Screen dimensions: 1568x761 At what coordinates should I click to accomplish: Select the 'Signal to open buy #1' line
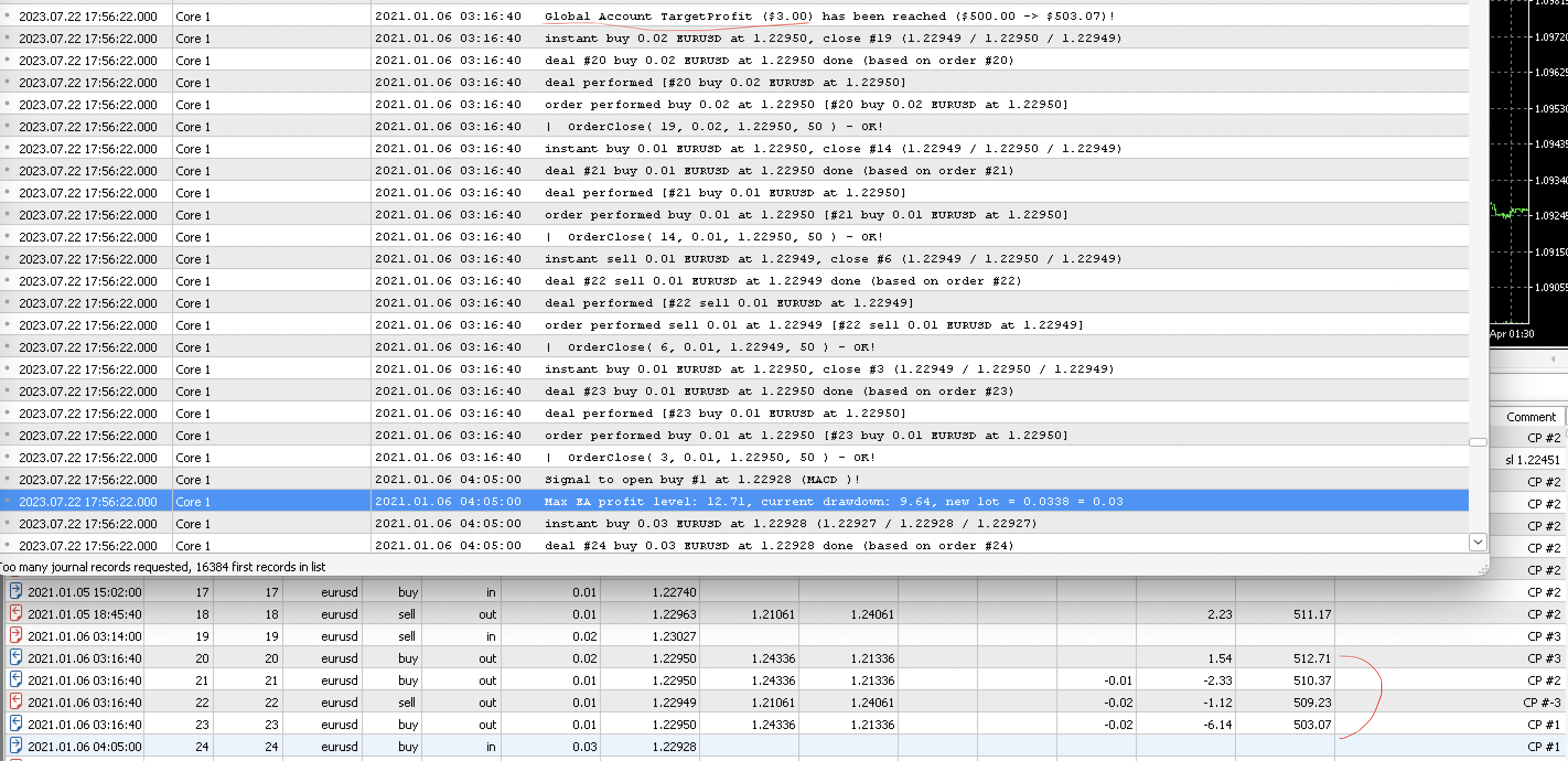(x=734, y=479)
